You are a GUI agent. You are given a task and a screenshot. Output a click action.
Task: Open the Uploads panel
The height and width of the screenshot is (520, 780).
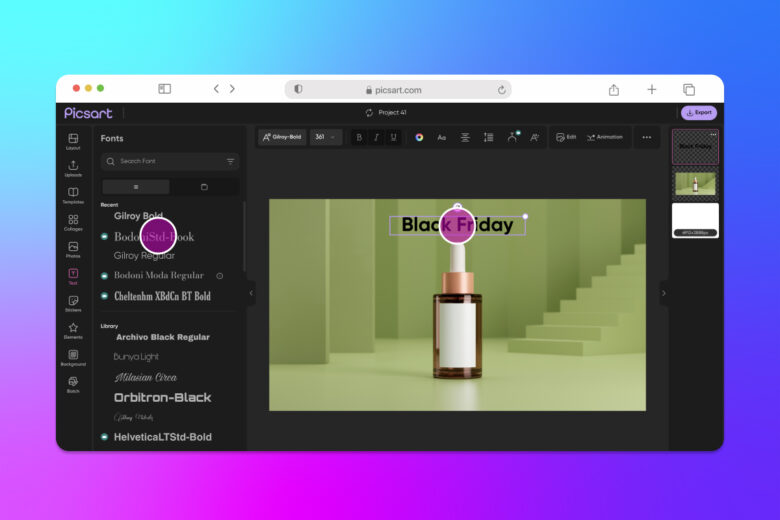pyautogui.click(x=73, y=168)
